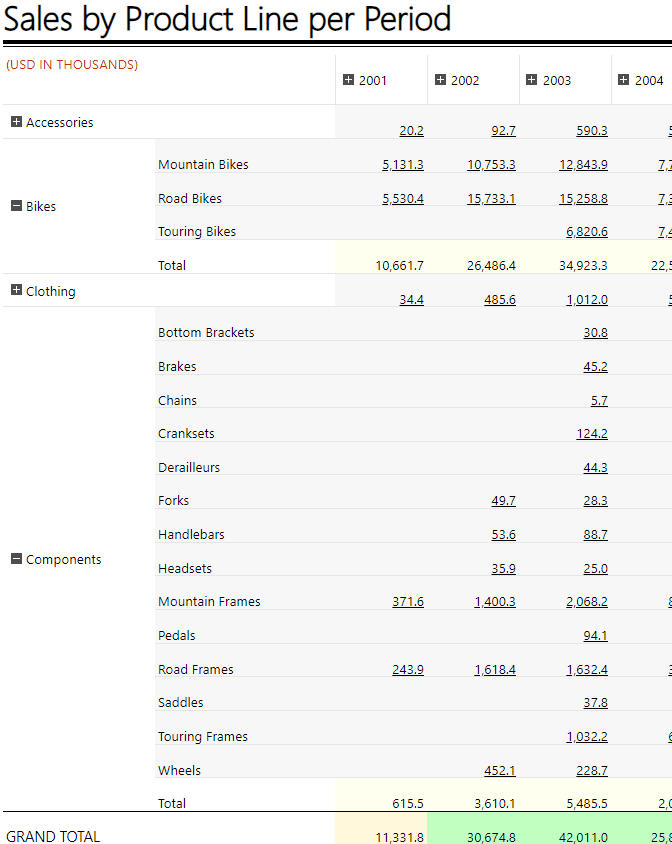The width and height of the screenshot is (672, 844).
Task: Select the Bottom Brackets row label
Action: coord(206,332)
